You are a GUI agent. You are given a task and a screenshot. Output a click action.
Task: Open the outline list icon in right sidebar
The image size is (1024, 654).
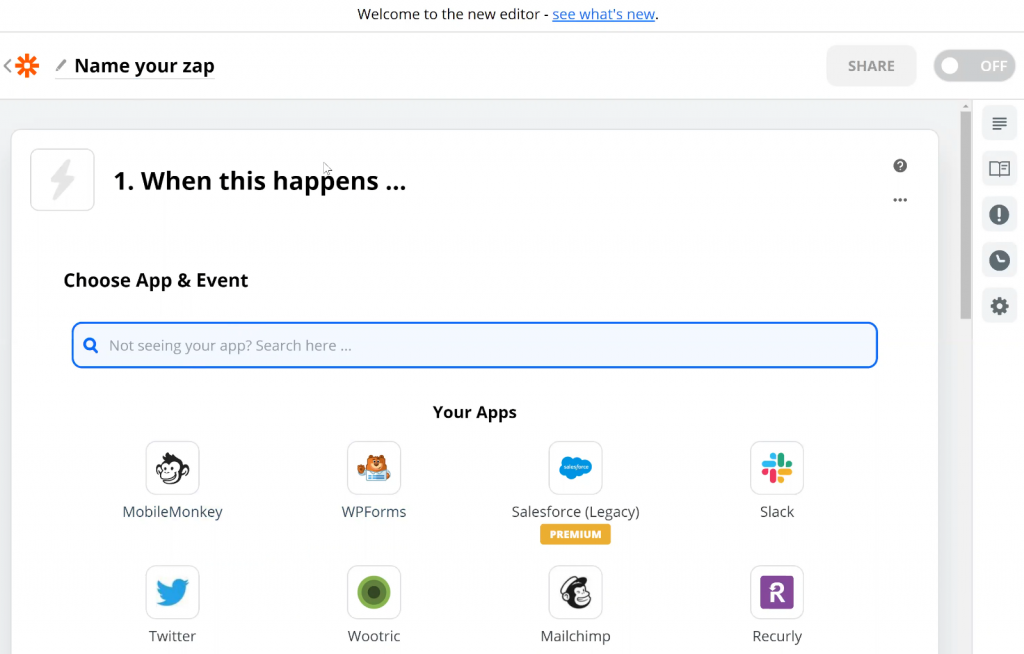pos(999,123)
